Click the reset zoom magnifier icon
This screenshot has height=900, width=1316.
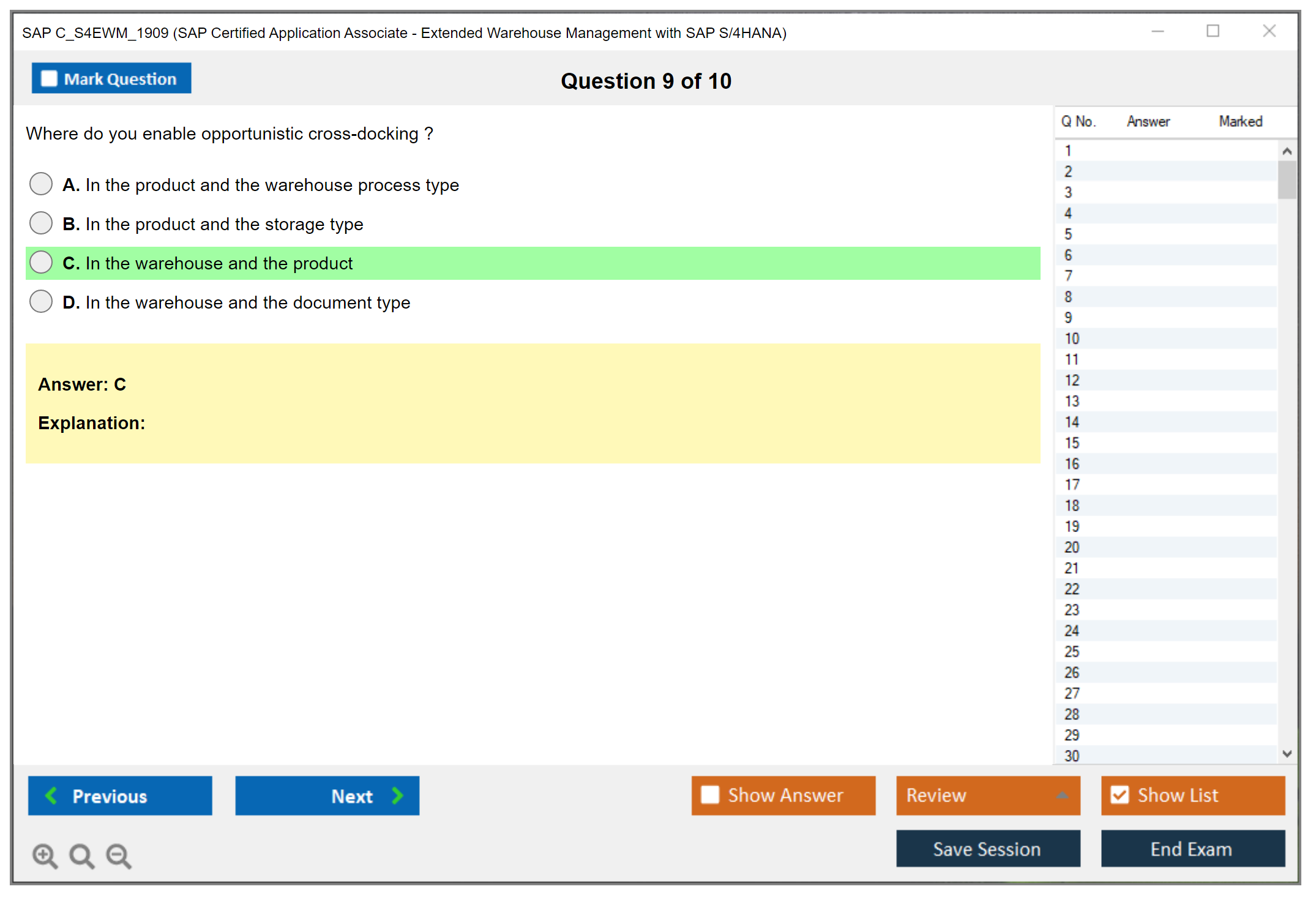(81, 855)
